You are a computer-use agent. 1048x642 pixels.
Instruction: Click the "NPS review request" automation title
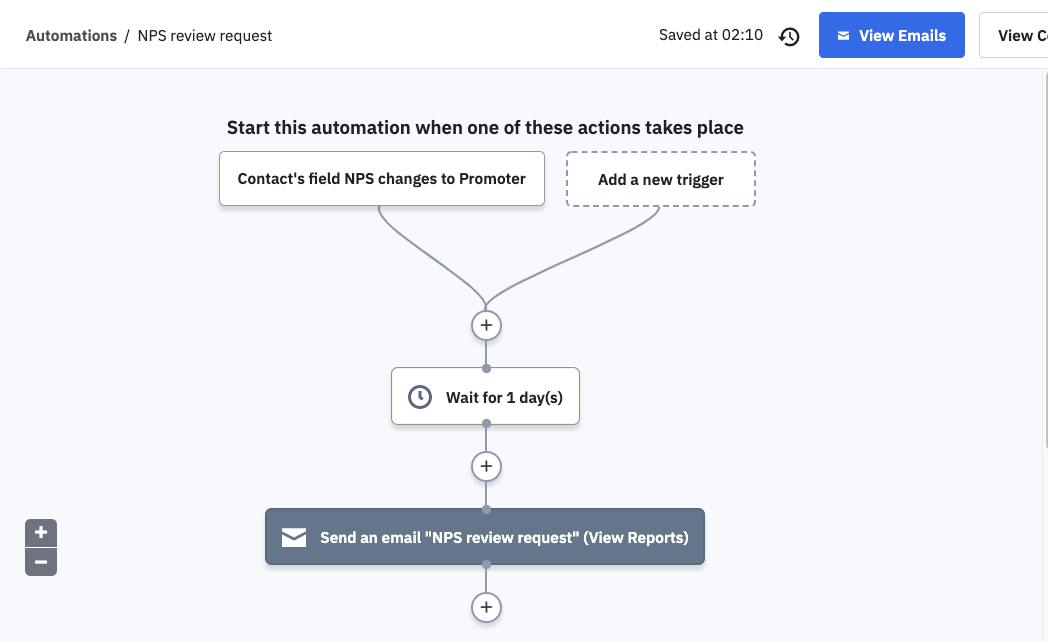point(204,36)
